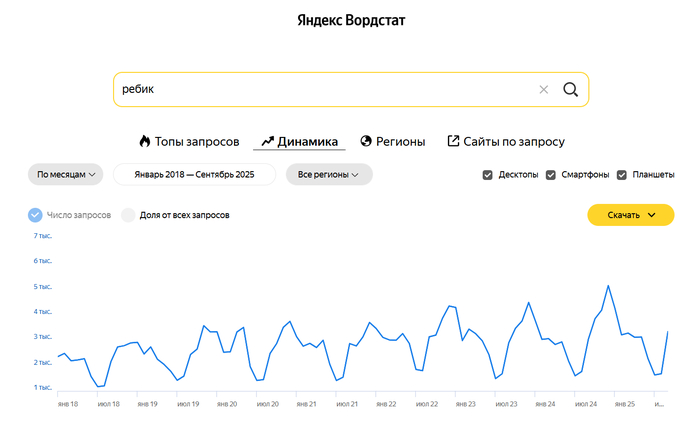This screenshot has height=423, width=700.
Task: Expand the Все регионы dropdown
Action: (329, 174)
